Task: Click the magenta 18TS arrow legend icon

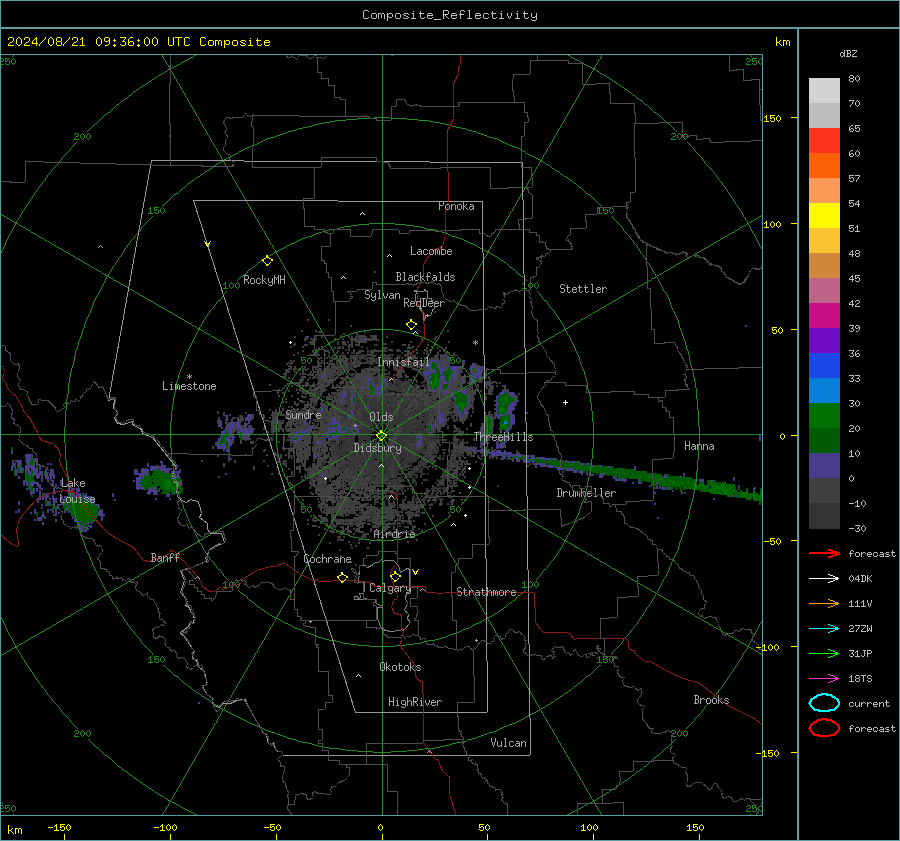Action: pos(825,679)
